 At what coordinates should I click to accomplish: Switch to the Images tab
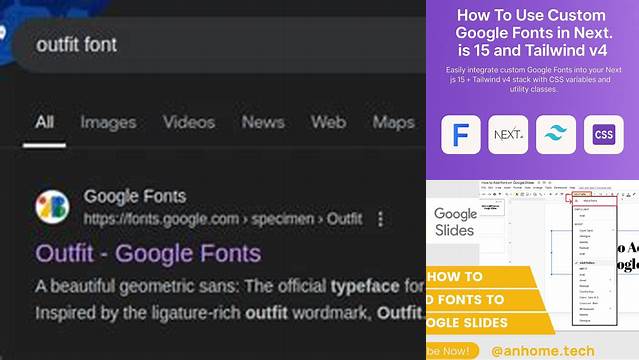tap(108, 122)
